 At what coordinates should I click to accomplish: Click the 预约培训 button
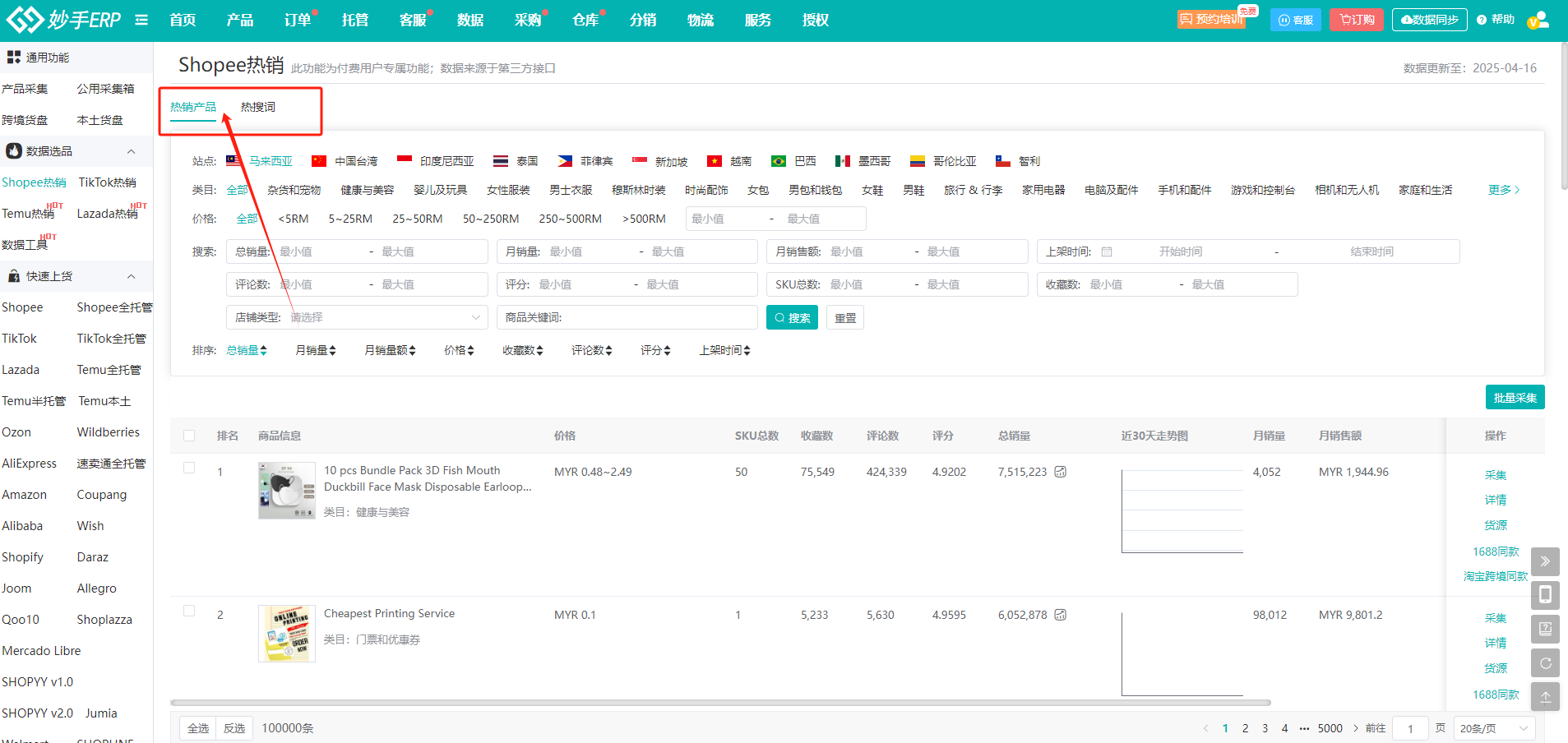coord(1212,19)
